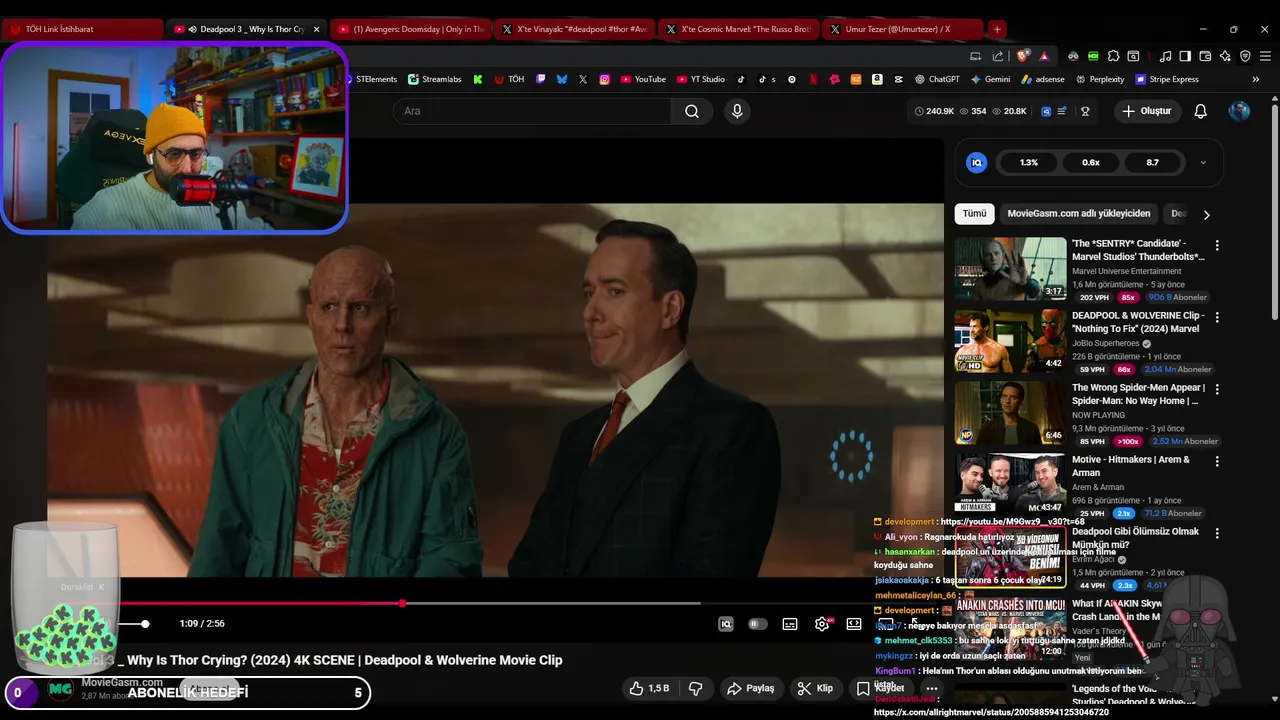Open the Bluesky butterfly bookmark
This screenshot has width=1280, height=720.
point(562,79)
